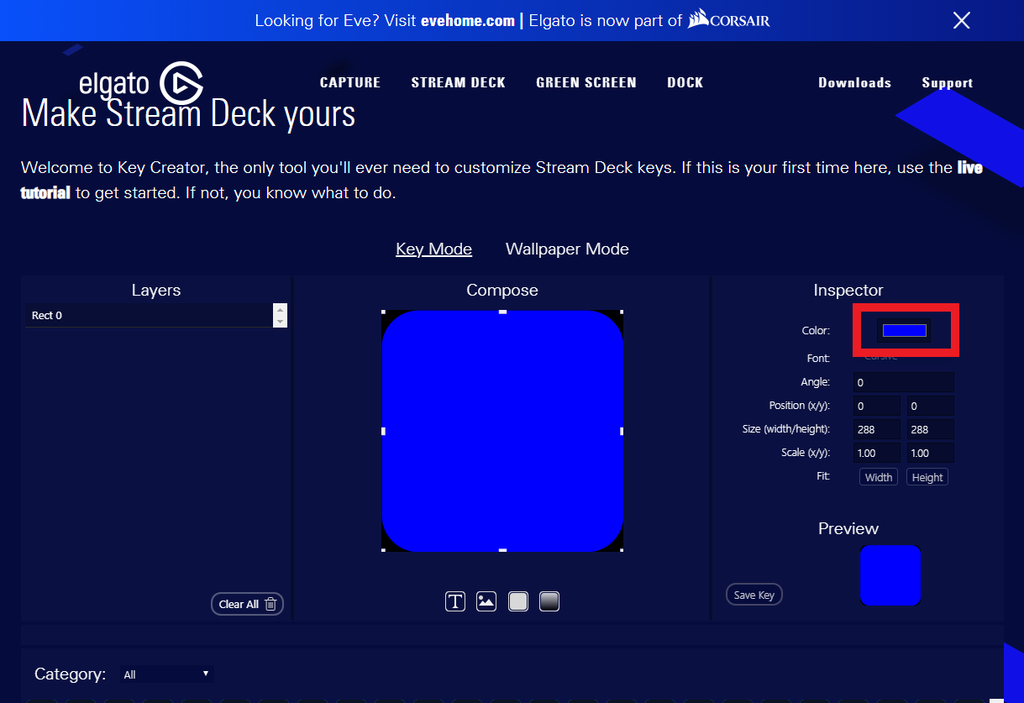The height and width of the screenshot is (703, 1024).
Task: Select the Rect 0 layer
Action: 149,315
